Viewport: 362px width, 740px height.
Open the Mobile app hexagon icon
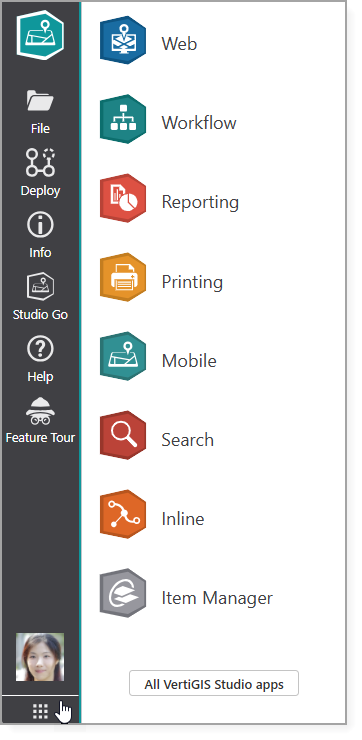(x=123, y=356)
